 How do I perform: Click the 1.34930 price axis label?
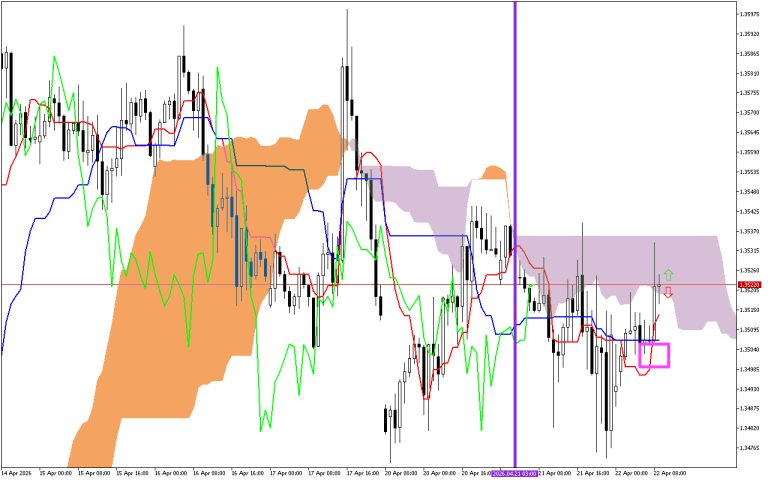749,389
